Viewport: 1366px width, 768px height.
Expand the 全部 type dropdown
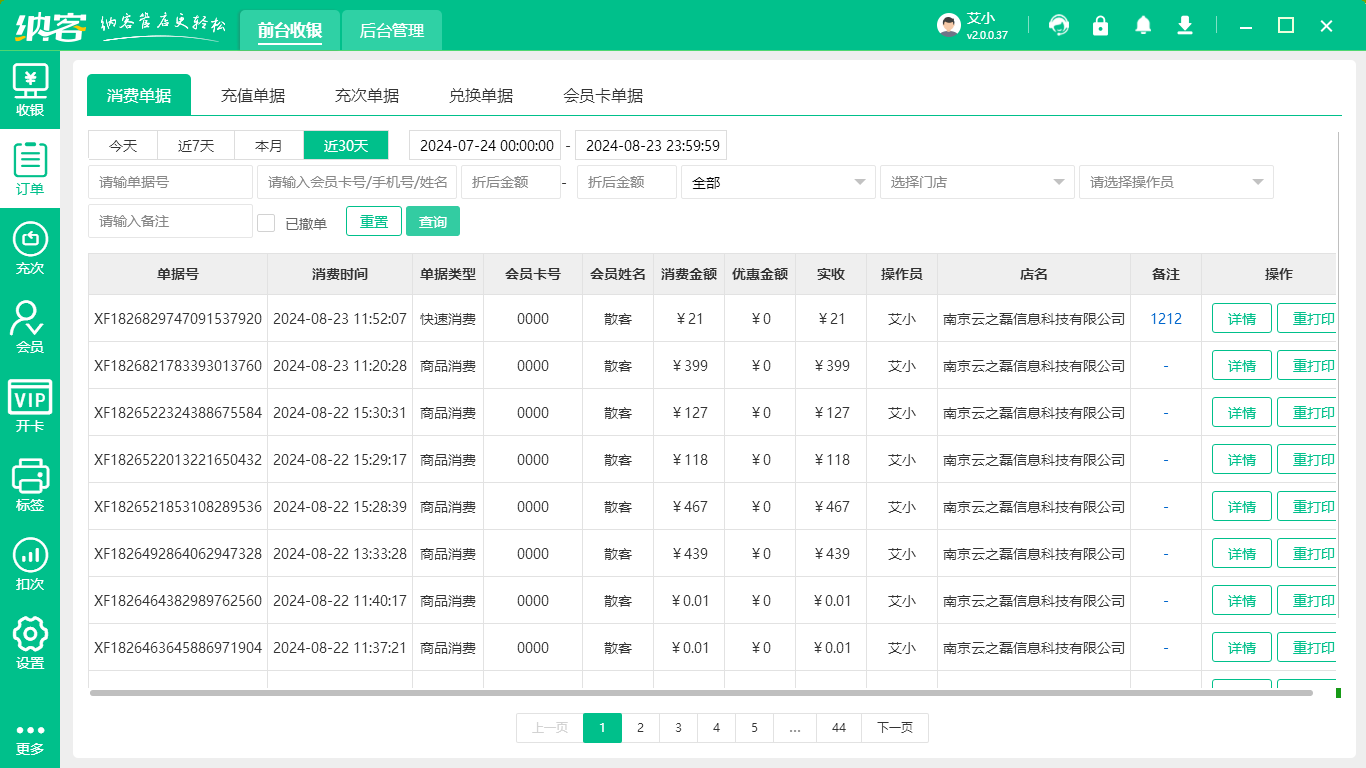click(778, 182)
